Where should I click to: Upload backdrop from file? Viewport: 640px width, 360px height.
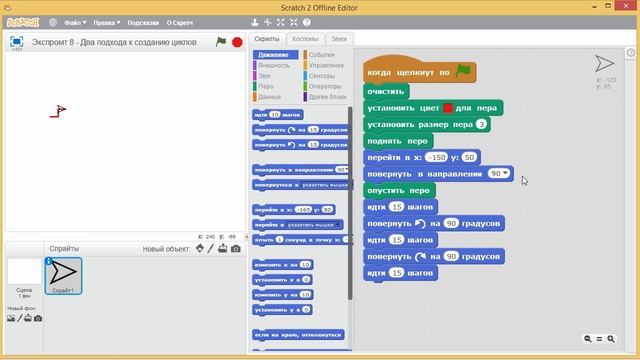[28, 318]
